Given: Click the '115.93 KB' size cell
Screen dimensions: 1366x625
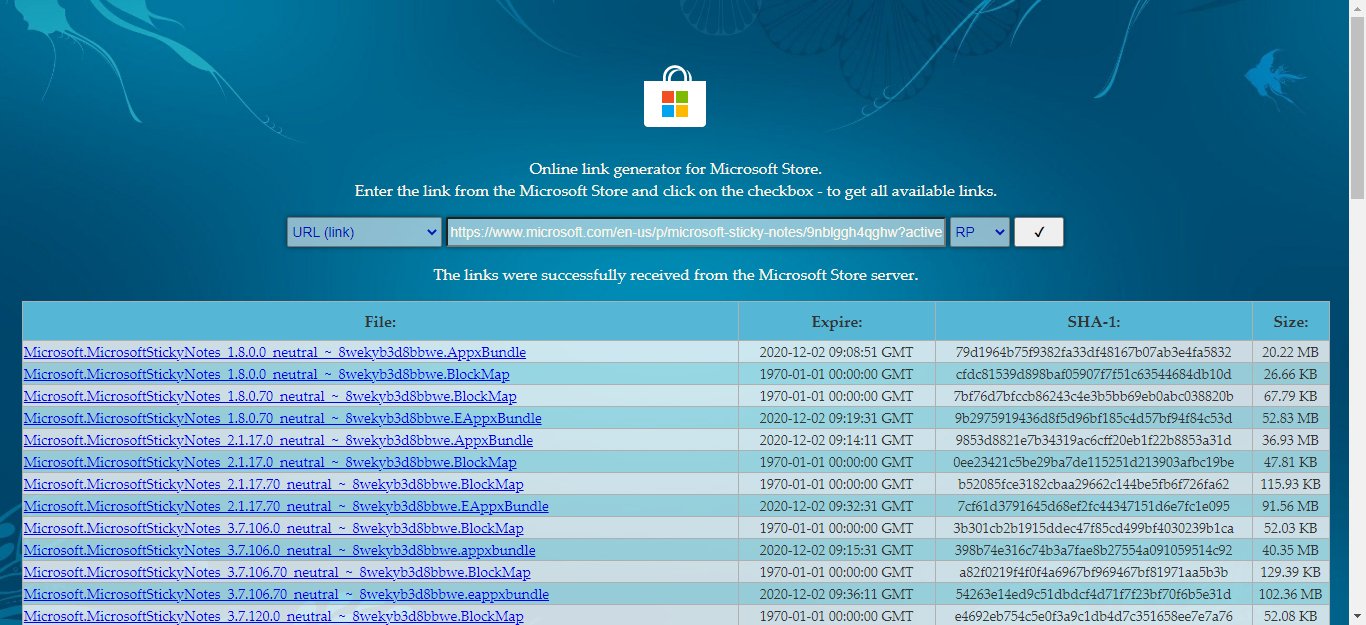Looking at the screenshot, I should click(x=1290, y=484).
